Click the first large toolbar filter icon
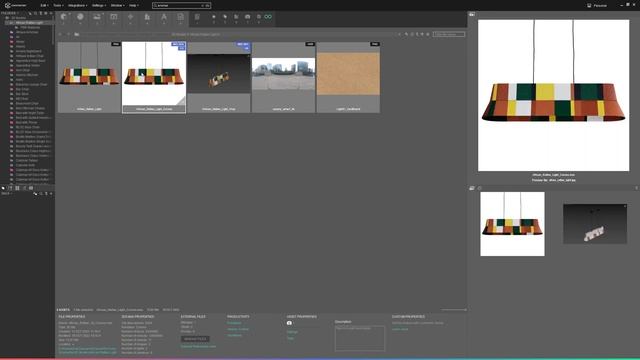 pos(63,17)
